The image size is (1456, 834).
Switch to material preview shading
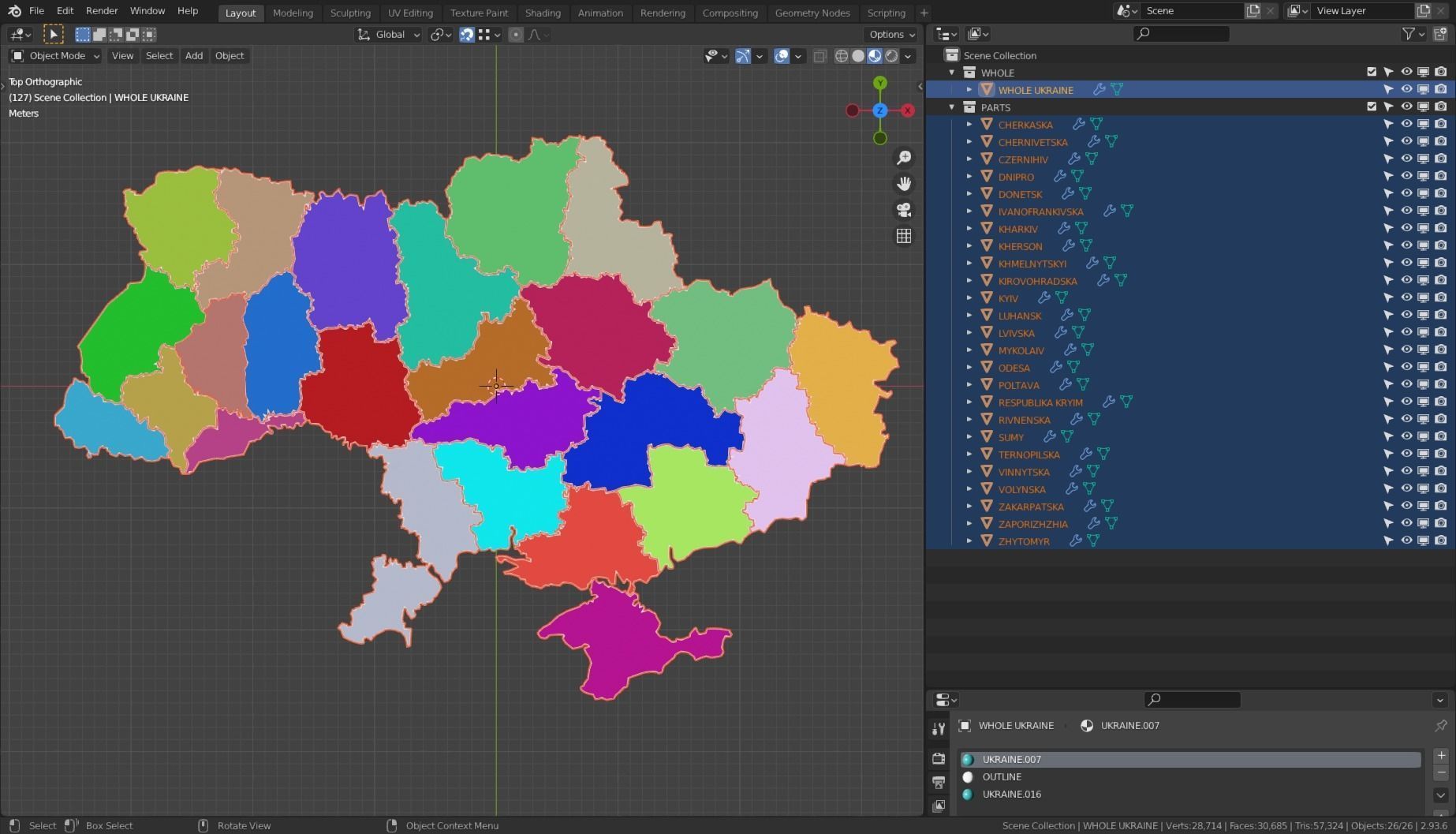click(875, 56)
